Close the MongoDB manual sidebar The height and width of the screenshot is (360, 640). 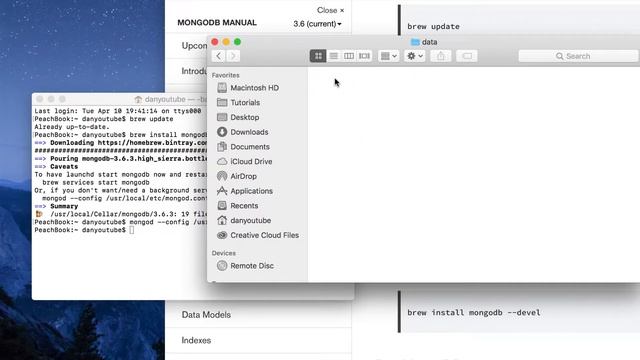330,10
